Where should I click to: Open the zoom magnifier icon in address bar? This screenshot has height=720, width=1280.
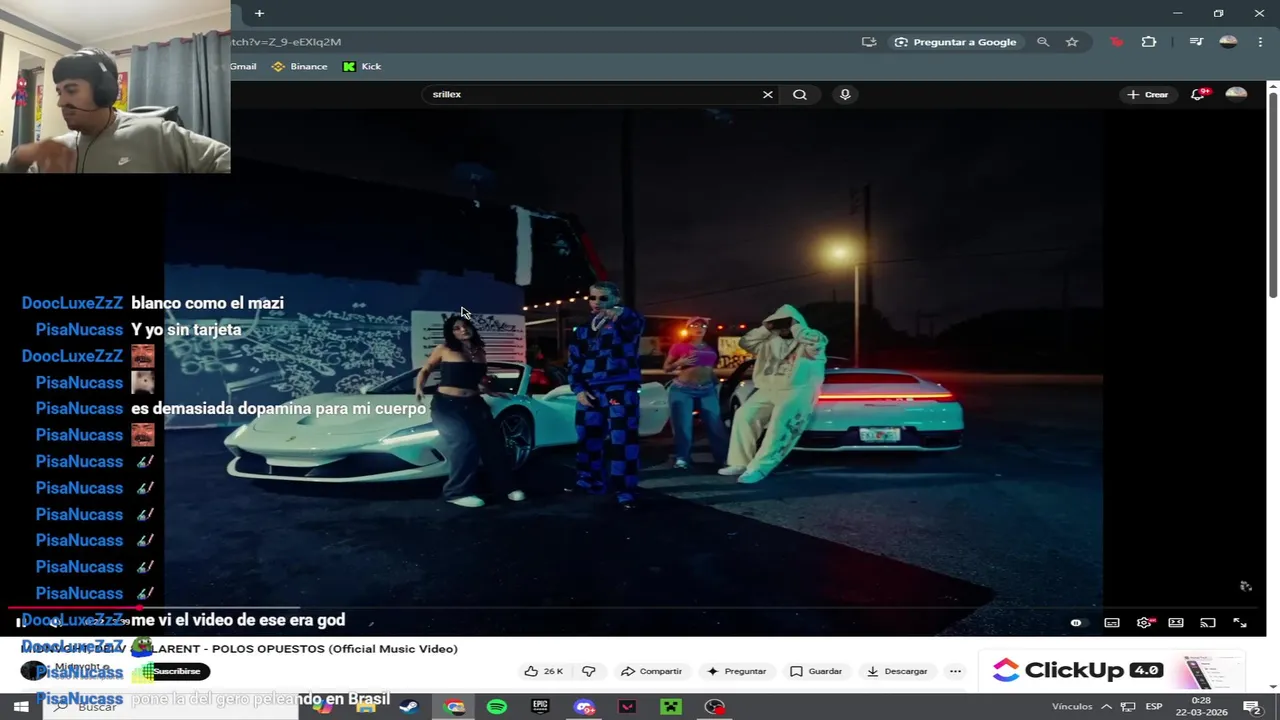(1043, 42)
